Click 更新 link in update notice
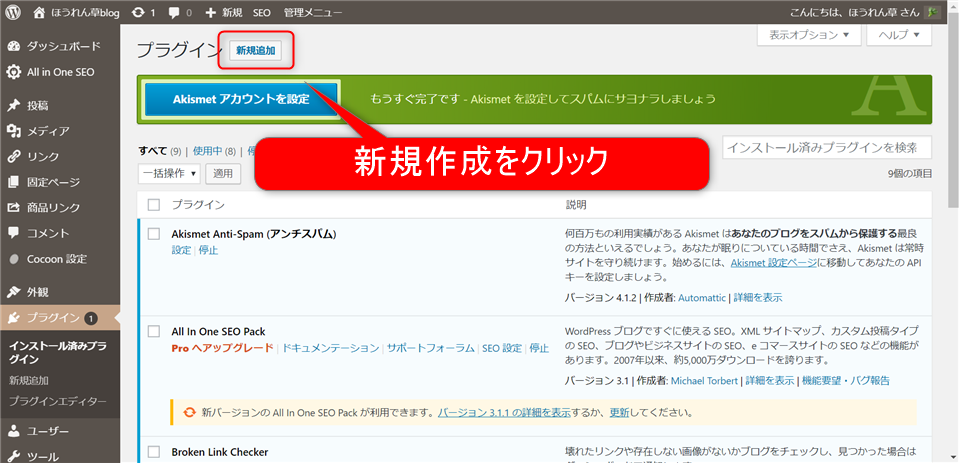The image size is (959, 463). [x=619, y=412]
